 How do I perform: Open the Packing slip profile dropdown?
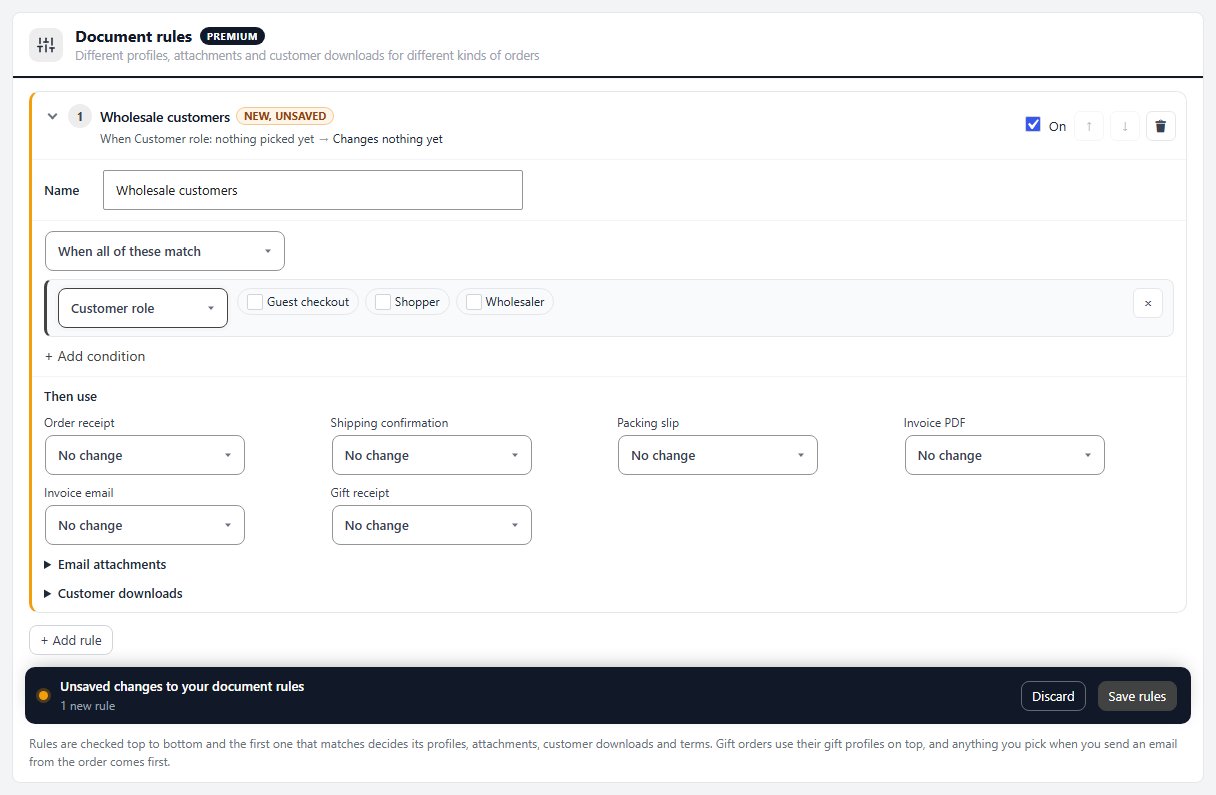(x=718, y=455)
